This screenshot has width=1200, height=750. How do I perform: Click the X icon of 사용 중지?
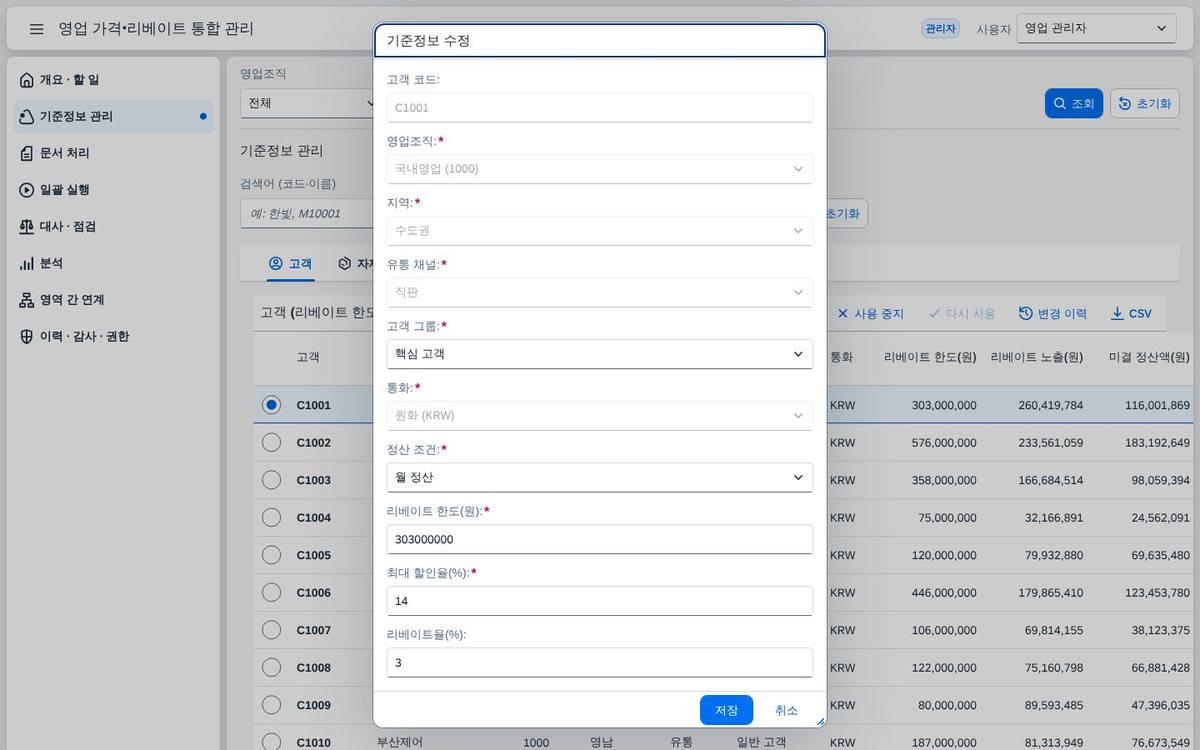[x=843, y=314]
